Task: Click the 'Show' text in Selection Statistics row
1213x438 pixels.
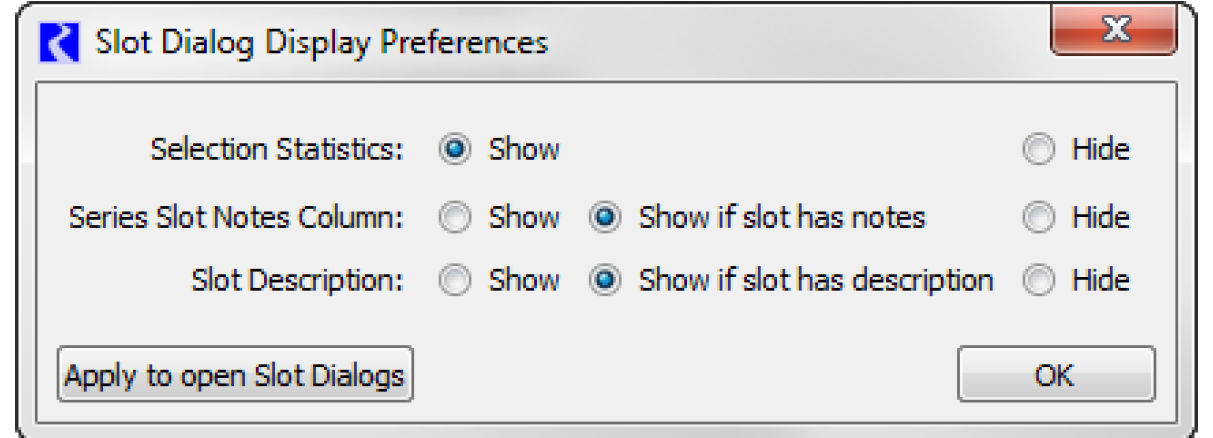Action: point(524,150)
